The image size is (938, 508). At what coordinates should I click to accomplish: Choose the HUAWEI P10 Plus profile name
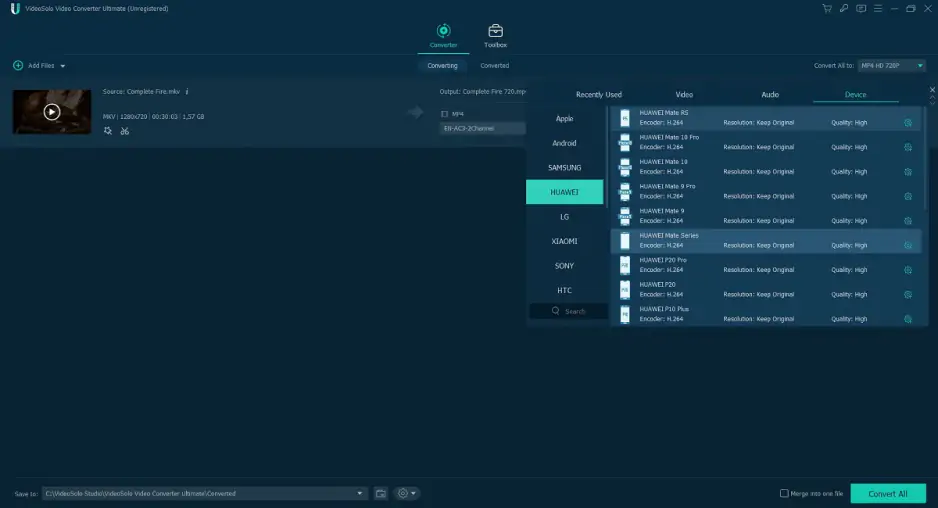tap(664, 309)
